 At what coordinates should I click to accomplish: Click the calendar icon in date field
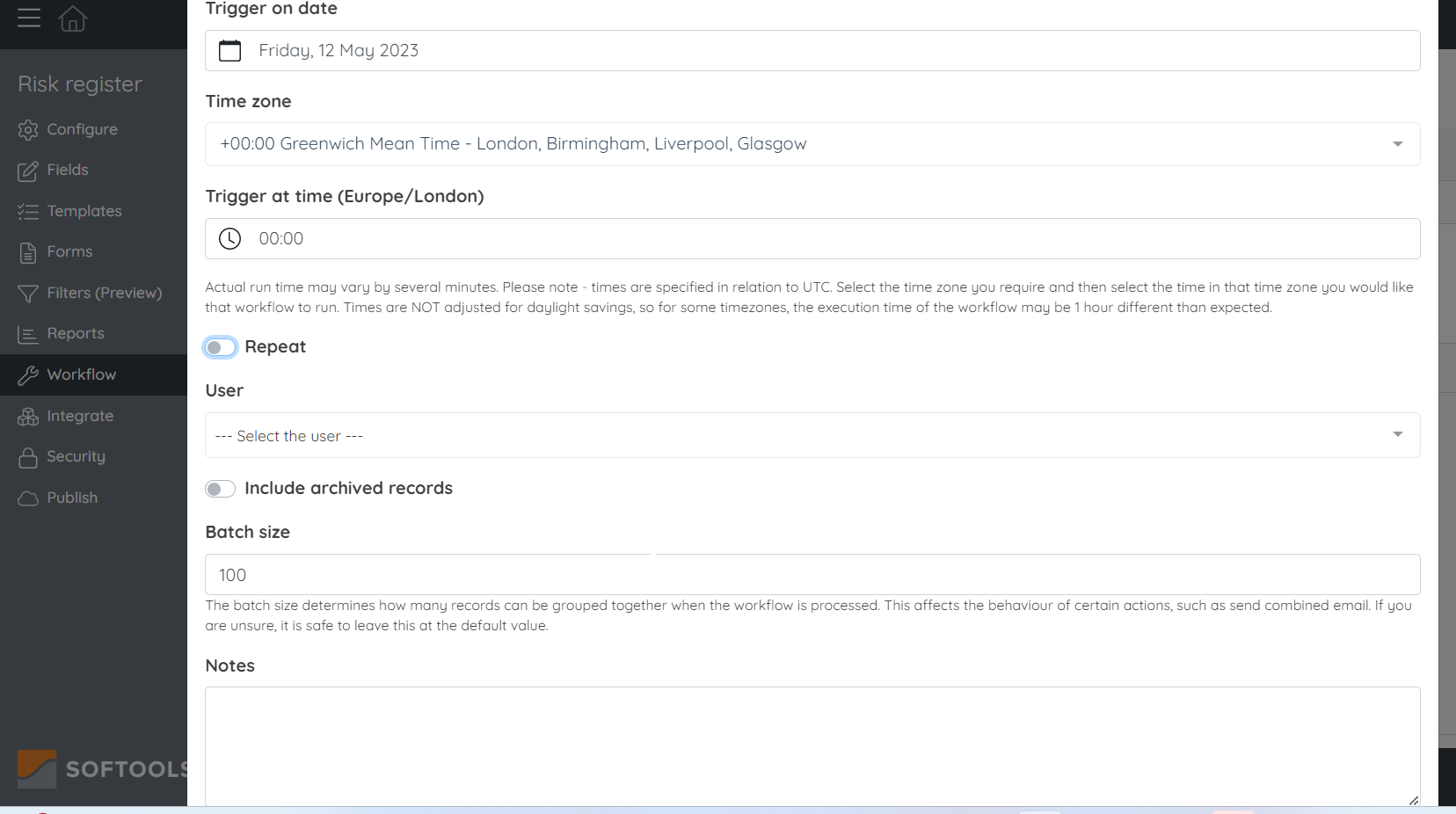coord(230,51)
